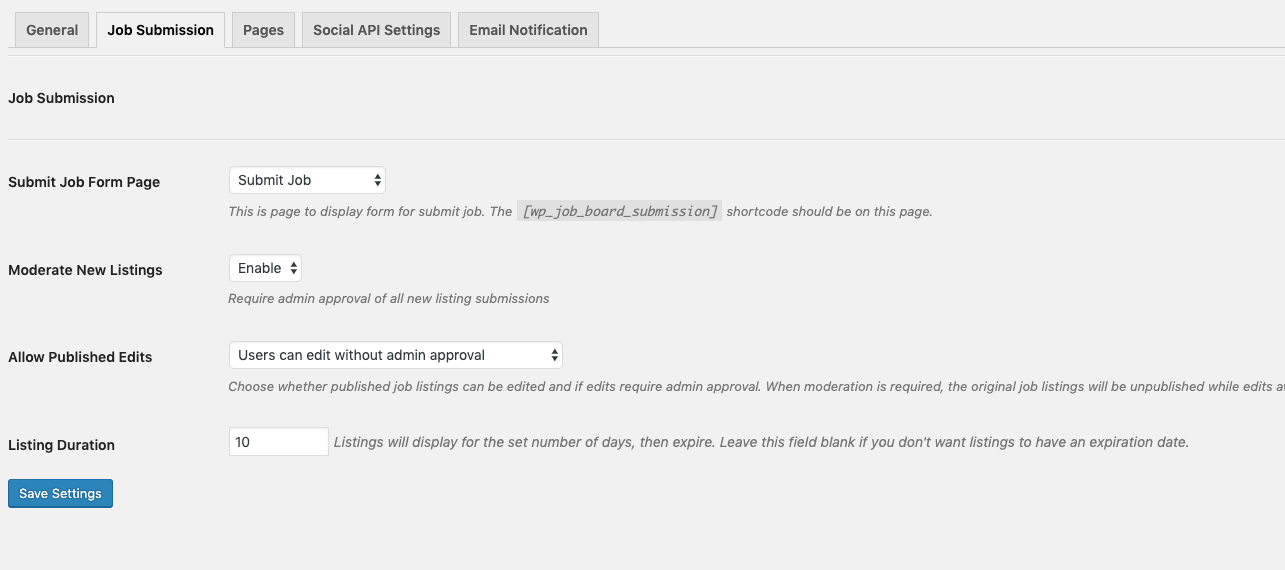The width and height of the screenshot is (1285, 570).
Task: Open the Submit Job Form Page dropdown
Action: [x=307, y=180]
